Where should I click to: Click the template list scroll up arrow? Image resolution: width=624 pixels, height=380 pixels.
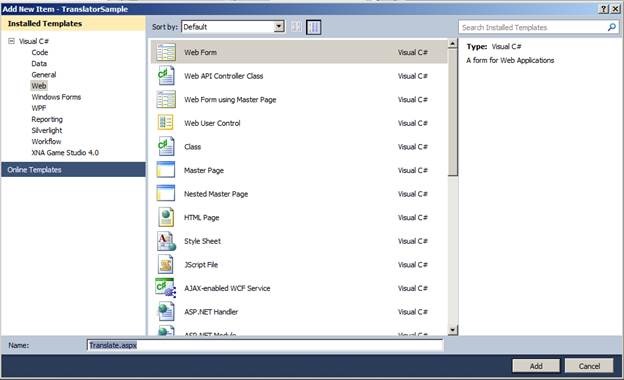452,44
